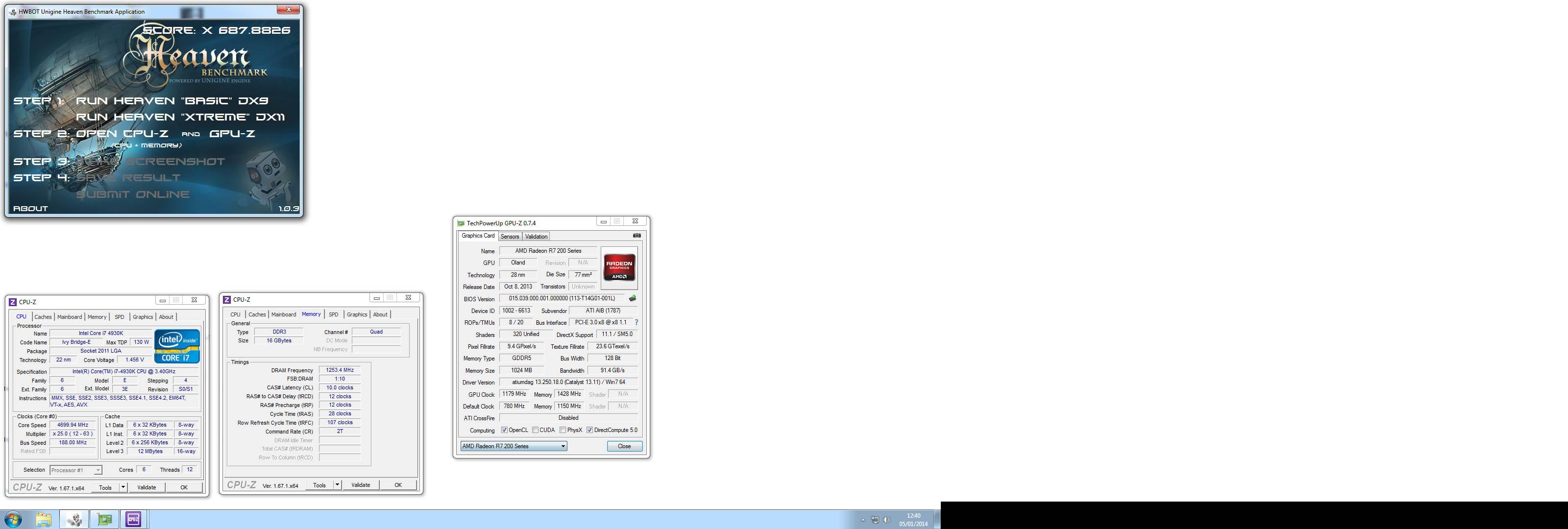This screenshot has height=529, width=1568.
Task: Click the GPU Clock value 1179 MHz
Action: coord(514,394)
